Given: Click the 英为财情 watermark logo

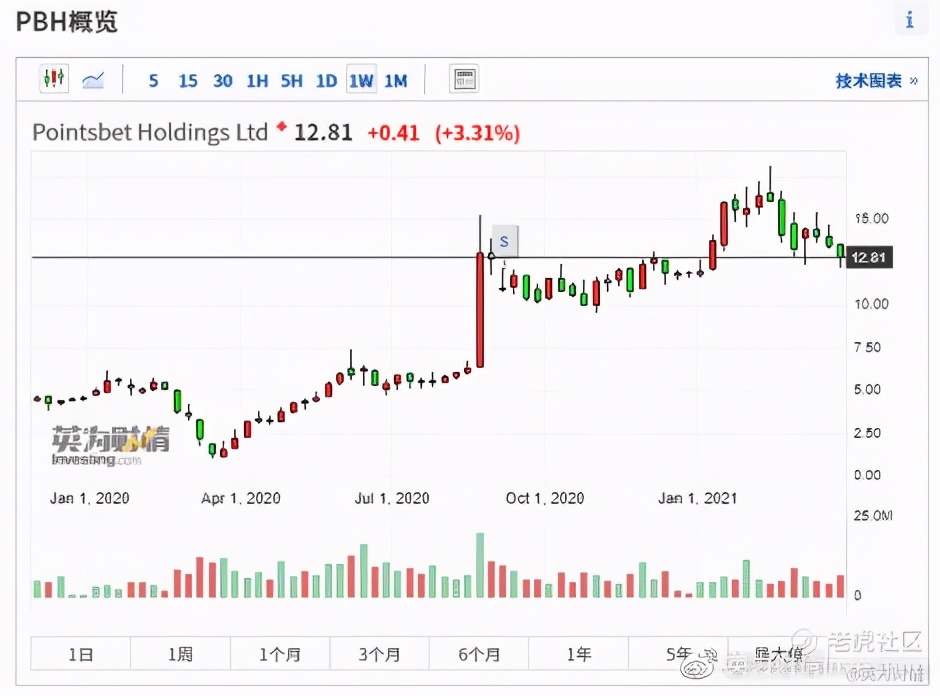Looking at the screenshot, I should coord(111,440).
